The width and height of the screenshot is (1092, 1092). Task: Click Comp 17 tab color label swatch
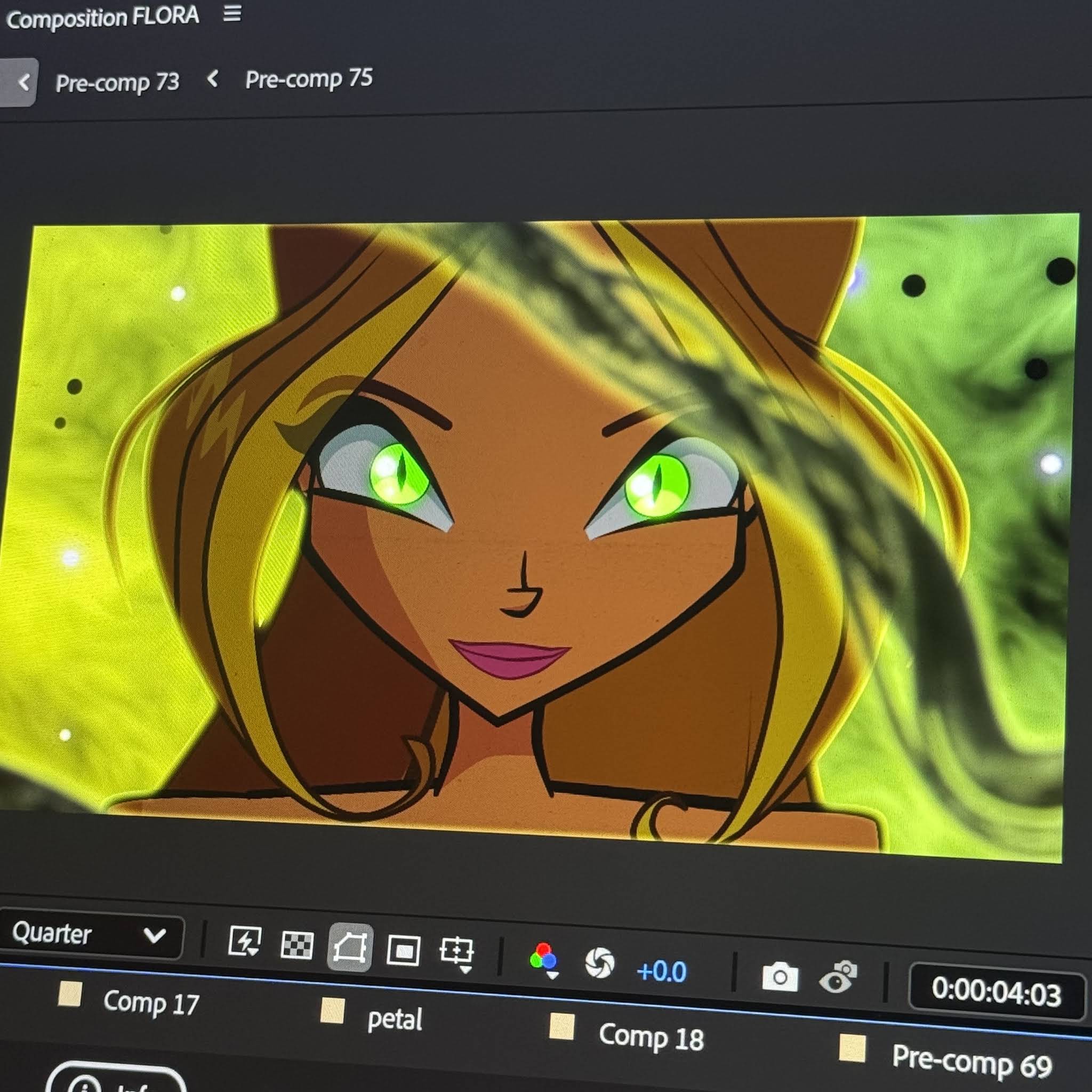point(71,995)
